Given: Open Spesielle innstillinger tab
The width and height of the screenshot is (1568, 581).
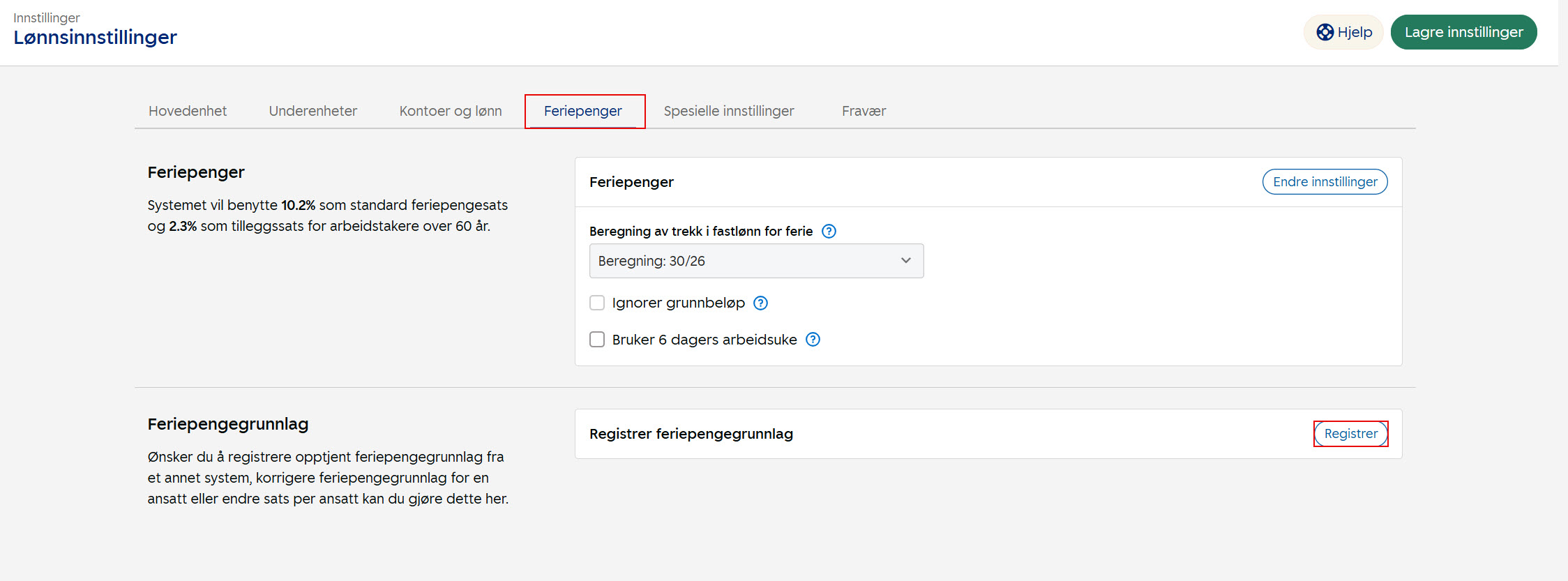Looking at the screenshot, I should 729,111.
